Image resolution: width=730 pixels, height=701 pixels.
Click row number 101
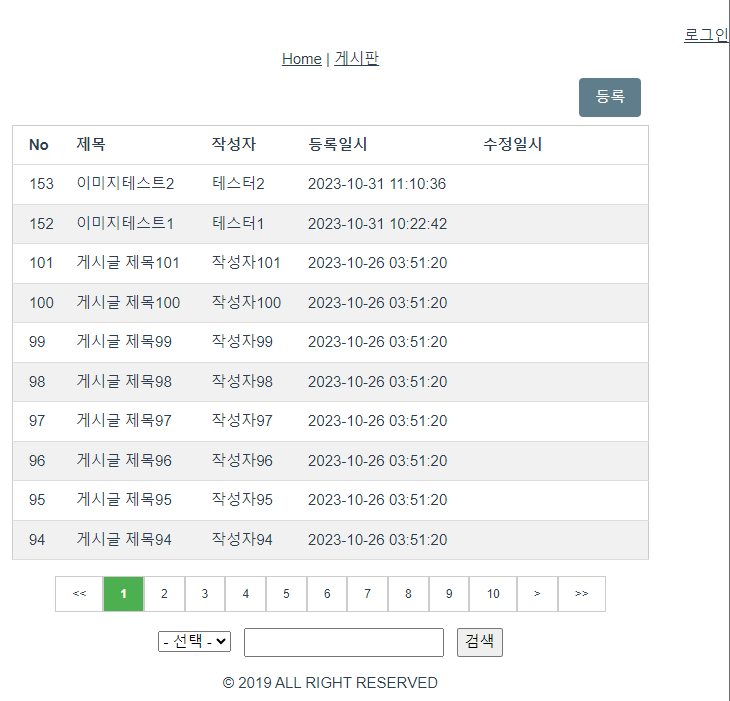(41, 263)
